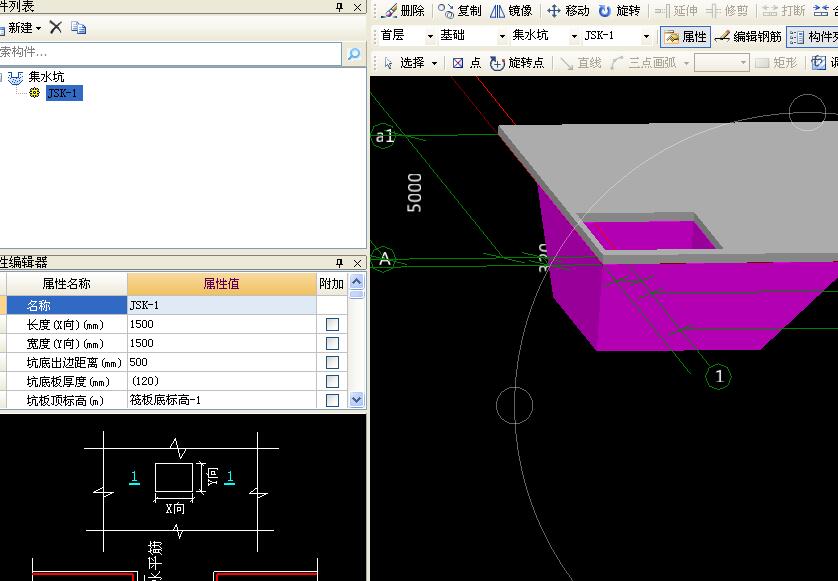Click axis label a1 in the viewport
This screenshot has width=838, height=581.
coord(384,136)
